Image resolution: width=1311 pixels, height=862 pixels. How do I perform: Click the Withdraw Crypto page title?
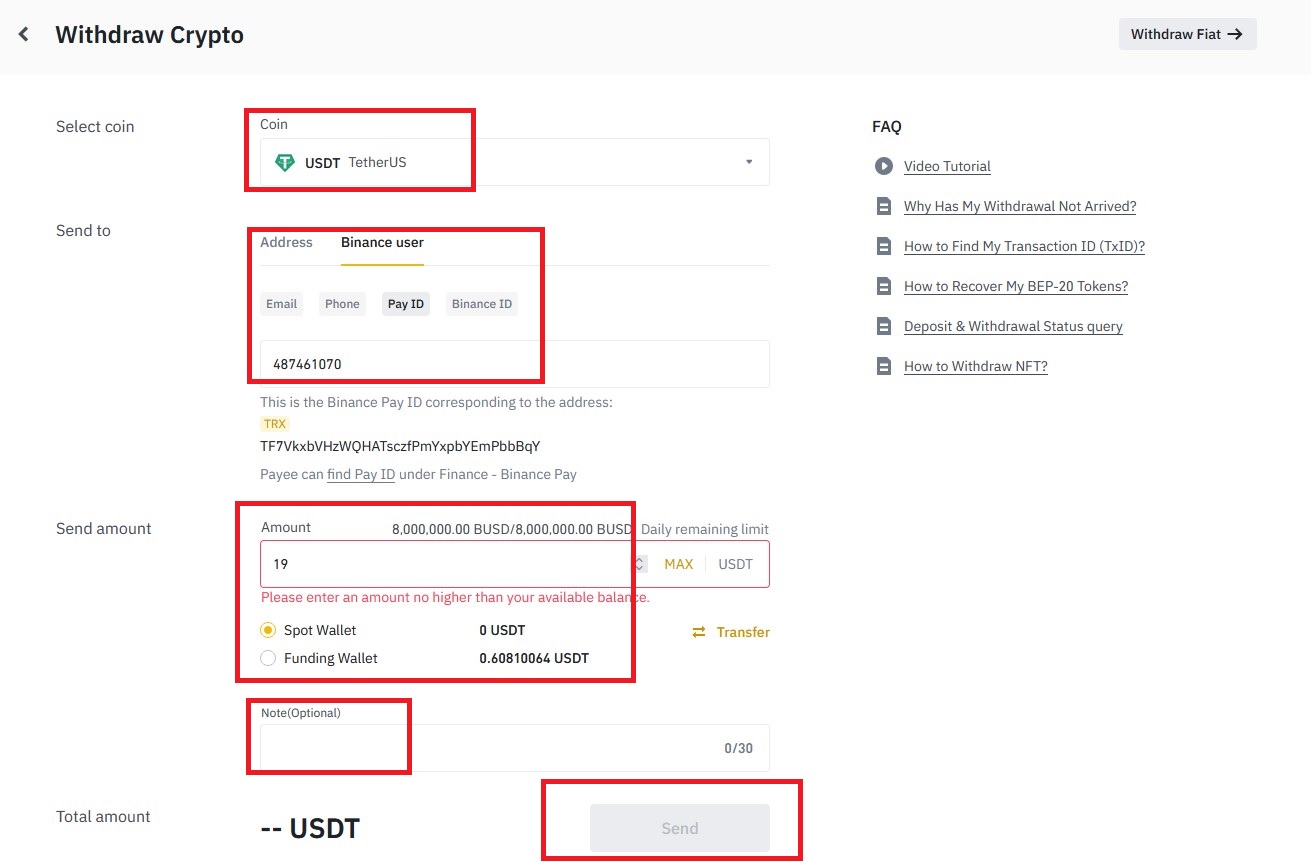[149, 34]
